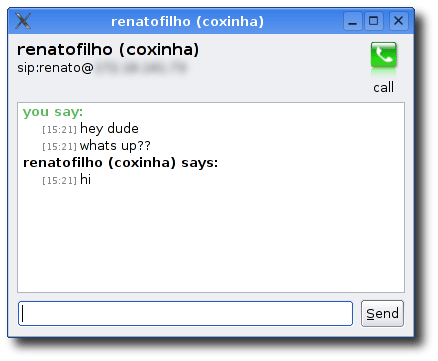The height and width of the screenshot is (361, 438).
Task: Click the 'you say:' header
Action: (x=53, y=112)
